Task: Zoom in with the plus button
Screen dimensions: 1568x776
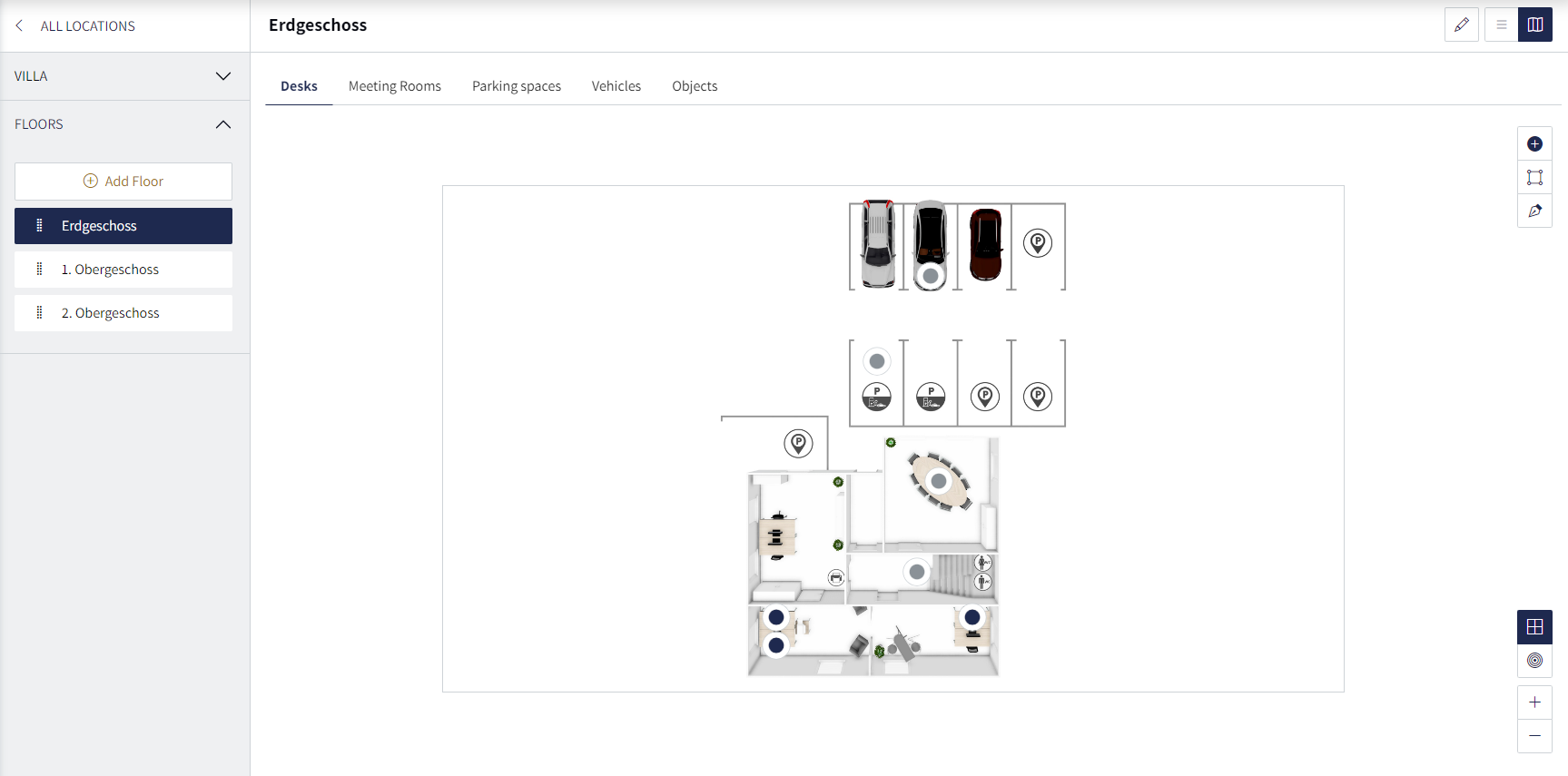Action: click(x=1534, y=702)
